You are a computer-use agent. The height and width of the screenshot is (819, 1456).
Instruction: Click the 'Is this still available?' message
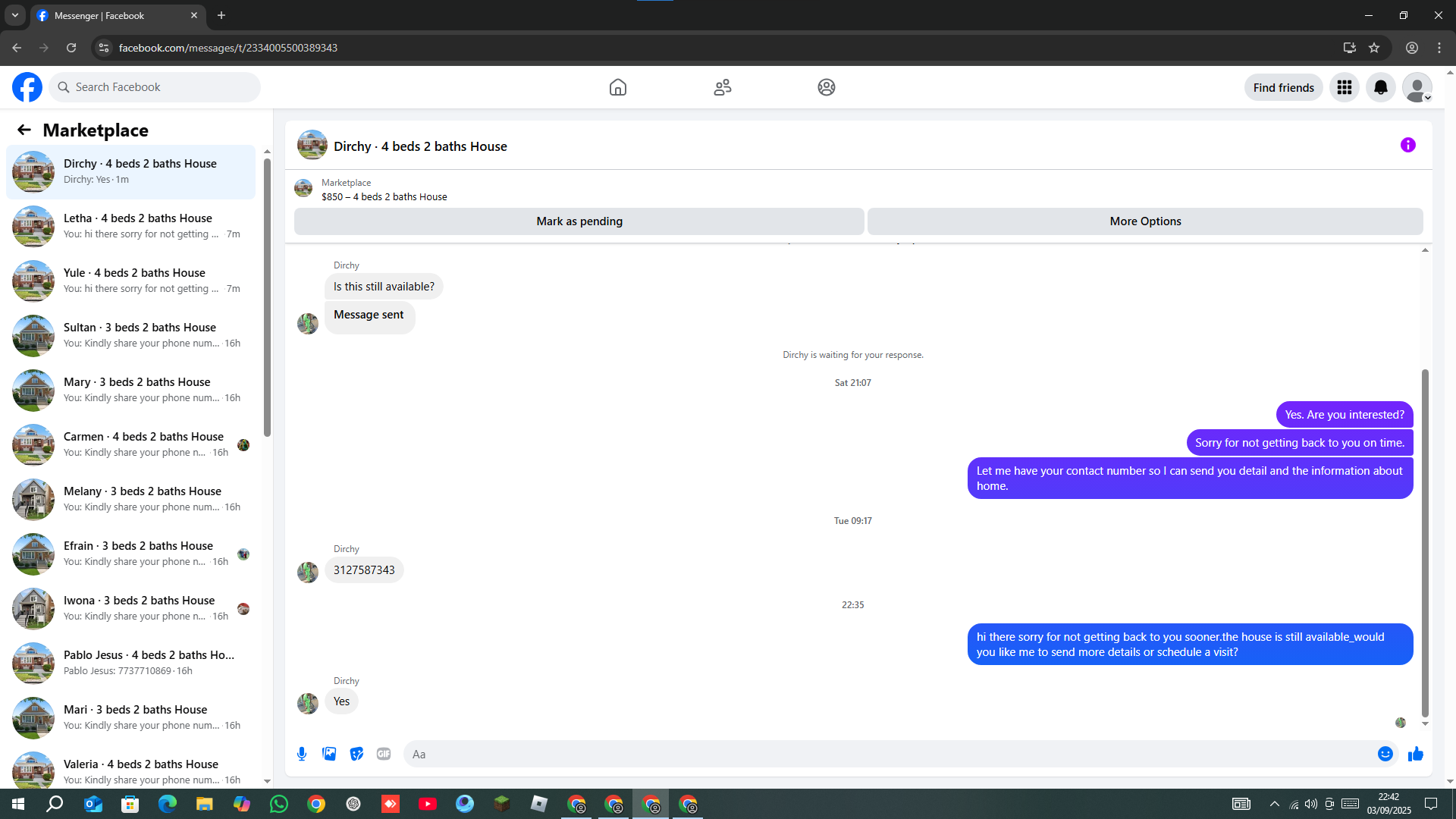[x=384, y=287]
